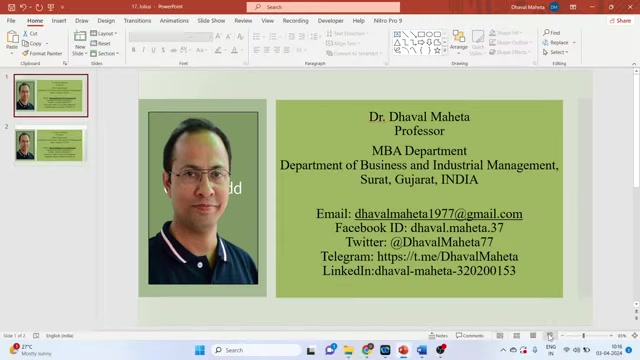Open the Transitions tab
The height and width of the screenshot is (360, 640).
pos(137,20)
